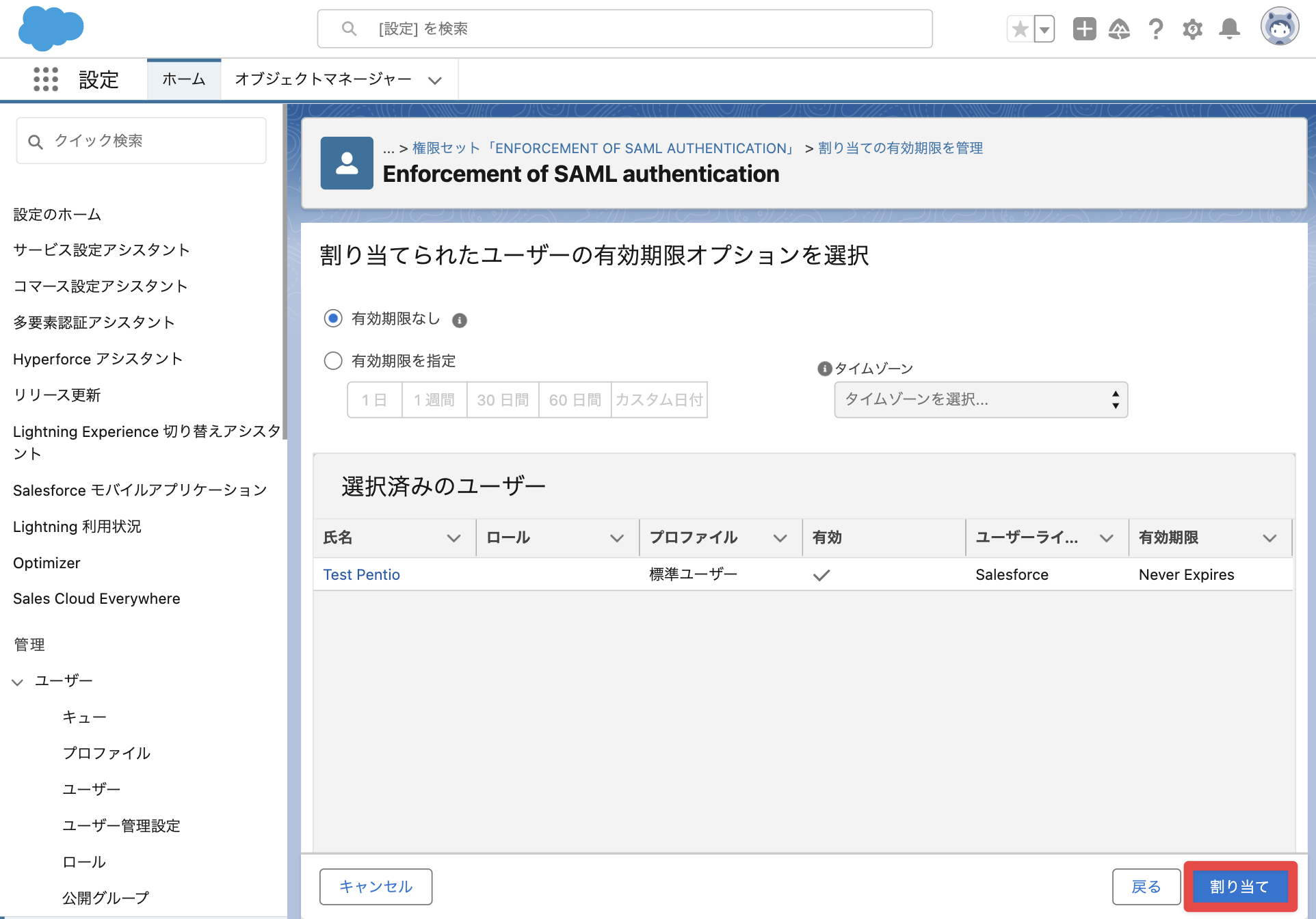This screenshot has width=1316, height=919.
Task: Open the favorites list dropdown arrow
Action: pyautogui.click(x=1044, y=29)
